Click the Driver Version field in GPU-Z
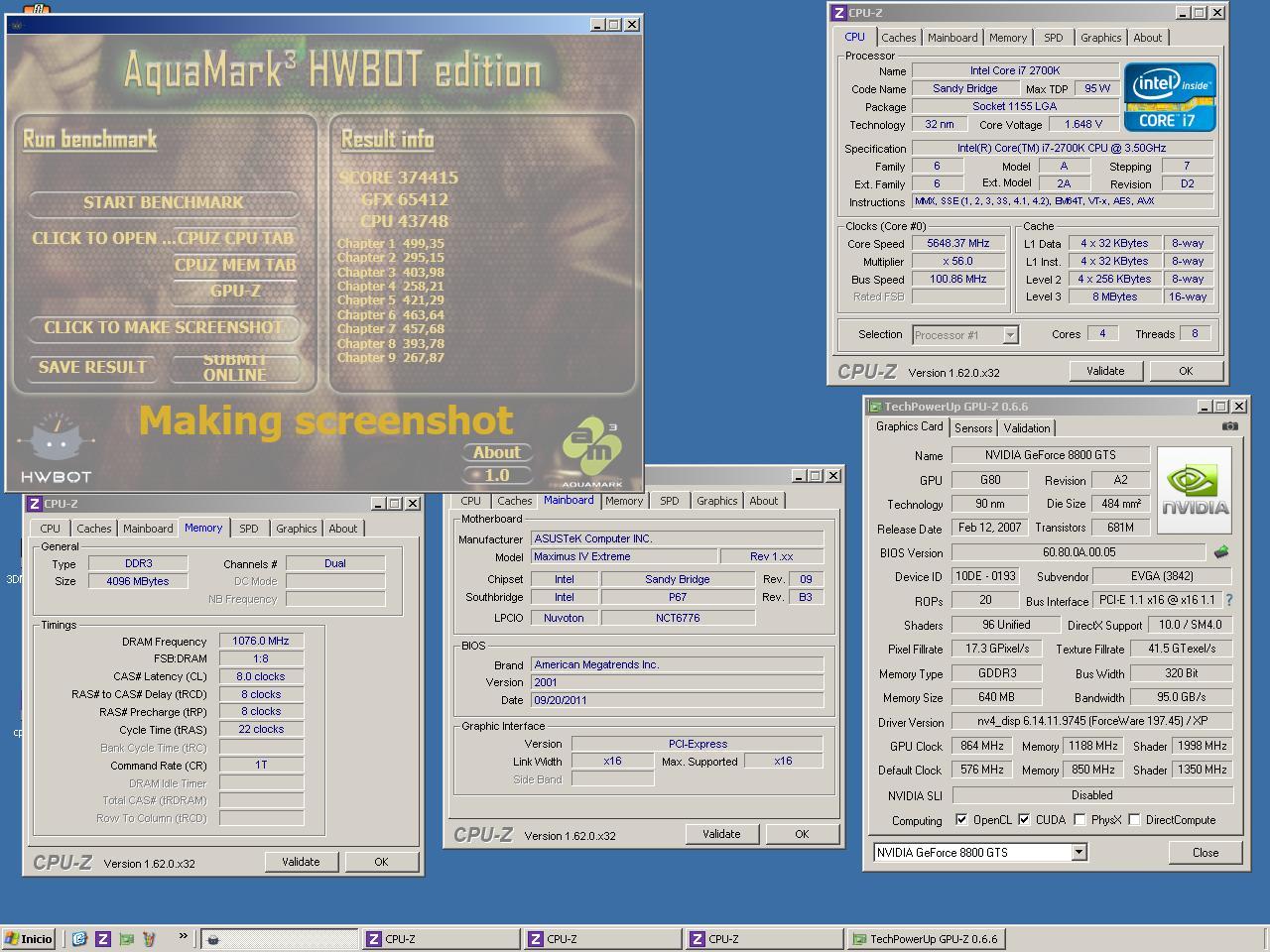Image resolution: width=1270 pixels, height=952 pixels. pyautogui.click(x=1092, y=722)
